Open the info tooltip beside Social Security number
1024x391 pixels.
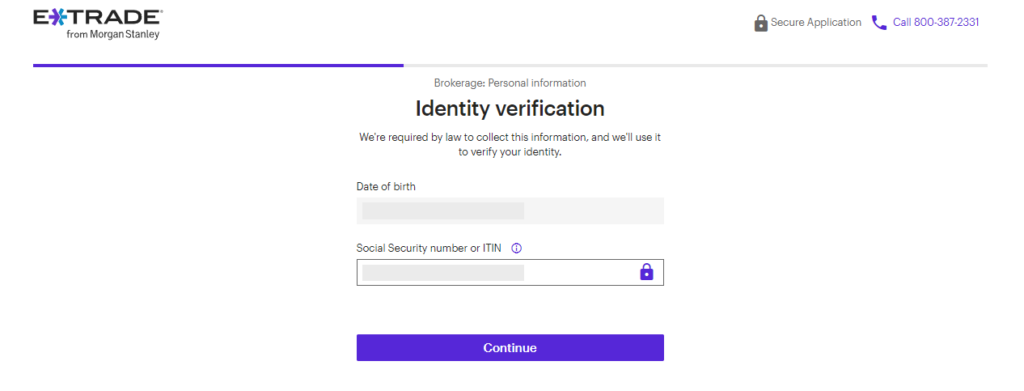[x=517, y=249]
